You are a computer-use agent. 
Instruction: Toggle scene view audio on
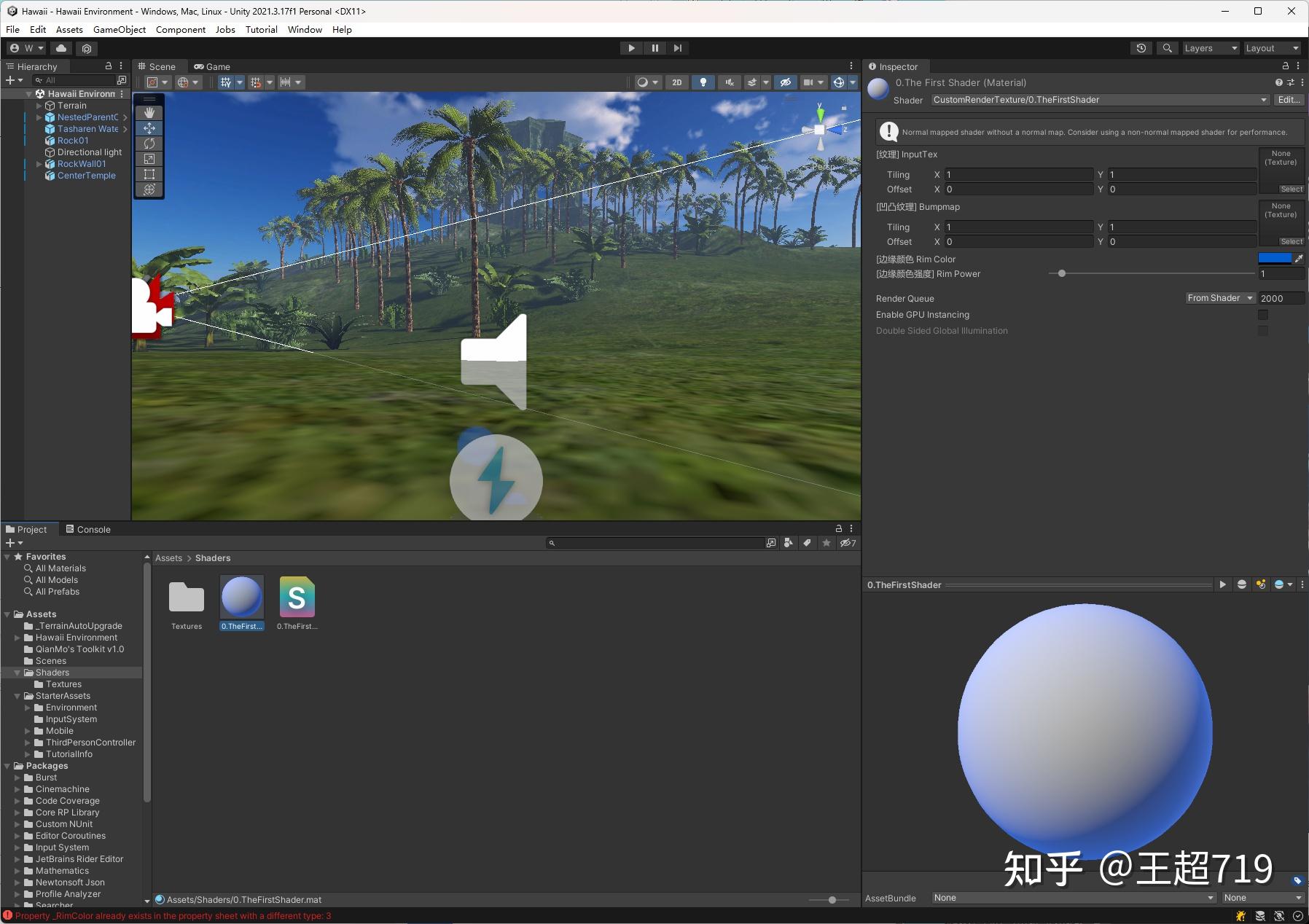point(728,82)
